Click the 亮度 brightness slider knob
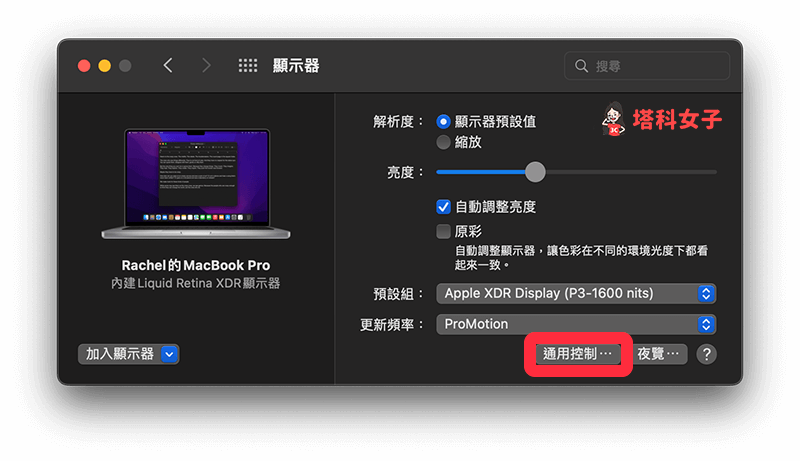The width and height of the screenshot is (800, 461). (x=535, y=172)
